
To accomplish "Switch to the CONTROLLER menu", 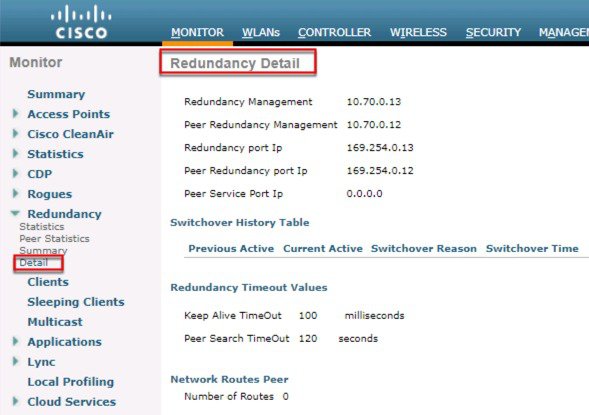I will (x=334, y=33).
